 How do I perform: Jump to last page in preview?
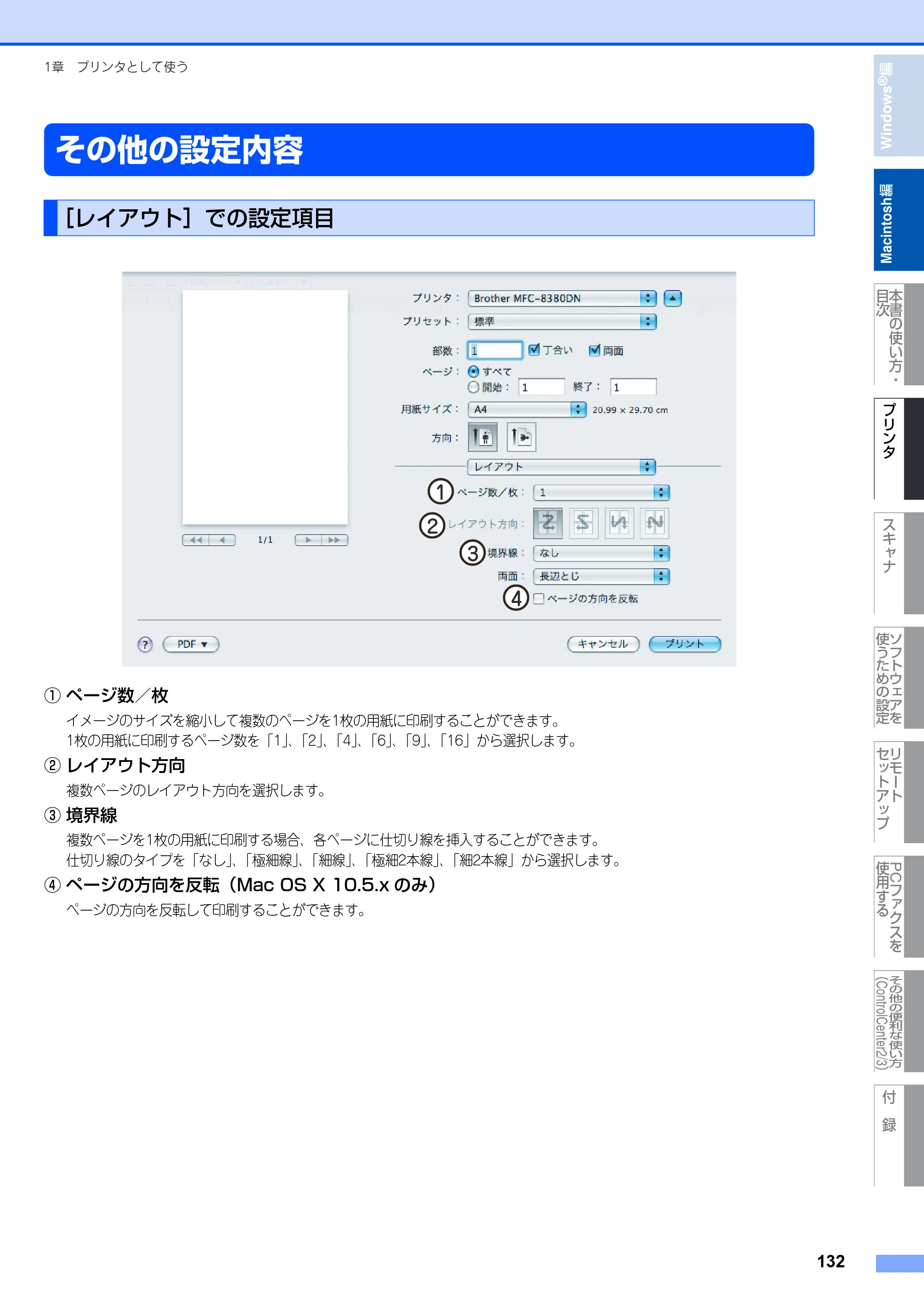(335, 540)
